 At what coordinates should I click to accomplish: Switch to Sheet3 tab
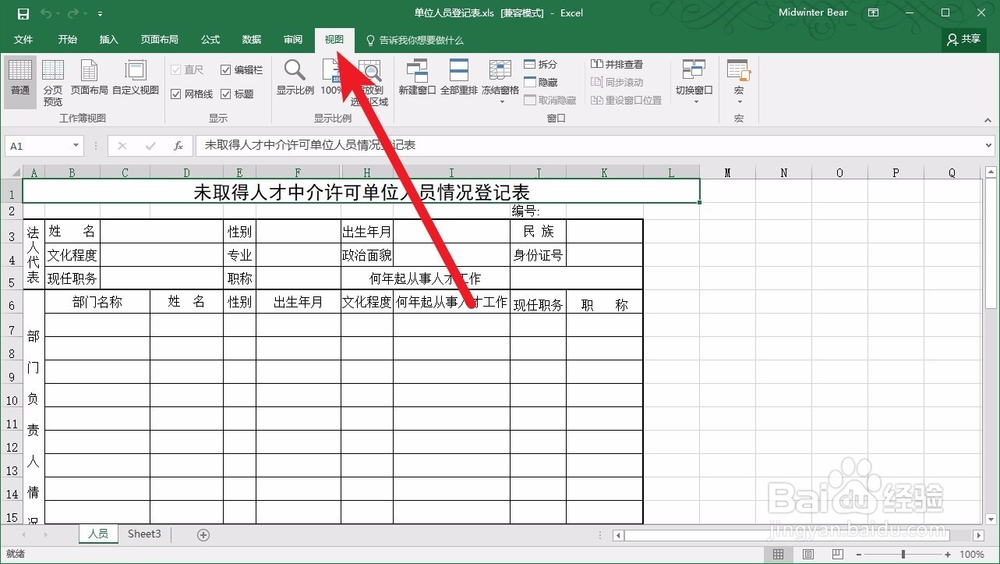click(x=144, y=534)
